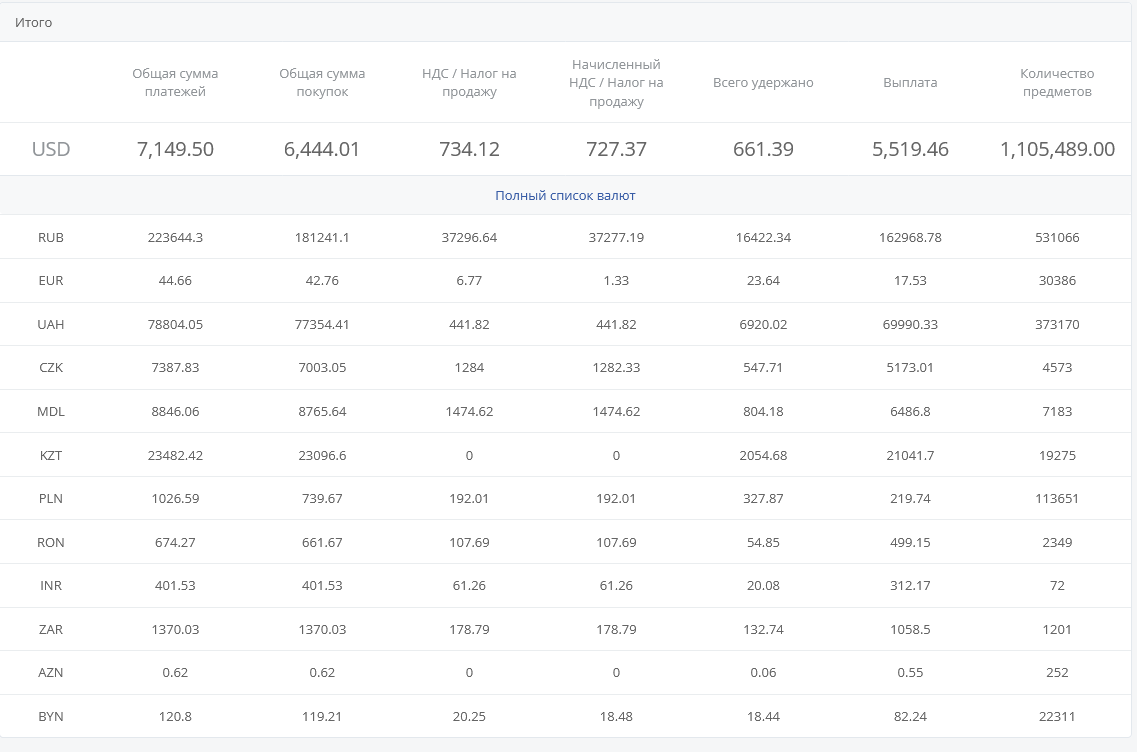Click the "Общая сумма платежей" column header
The width and height of the screenshot is (1137, 752).
click(x=175, y=83)
